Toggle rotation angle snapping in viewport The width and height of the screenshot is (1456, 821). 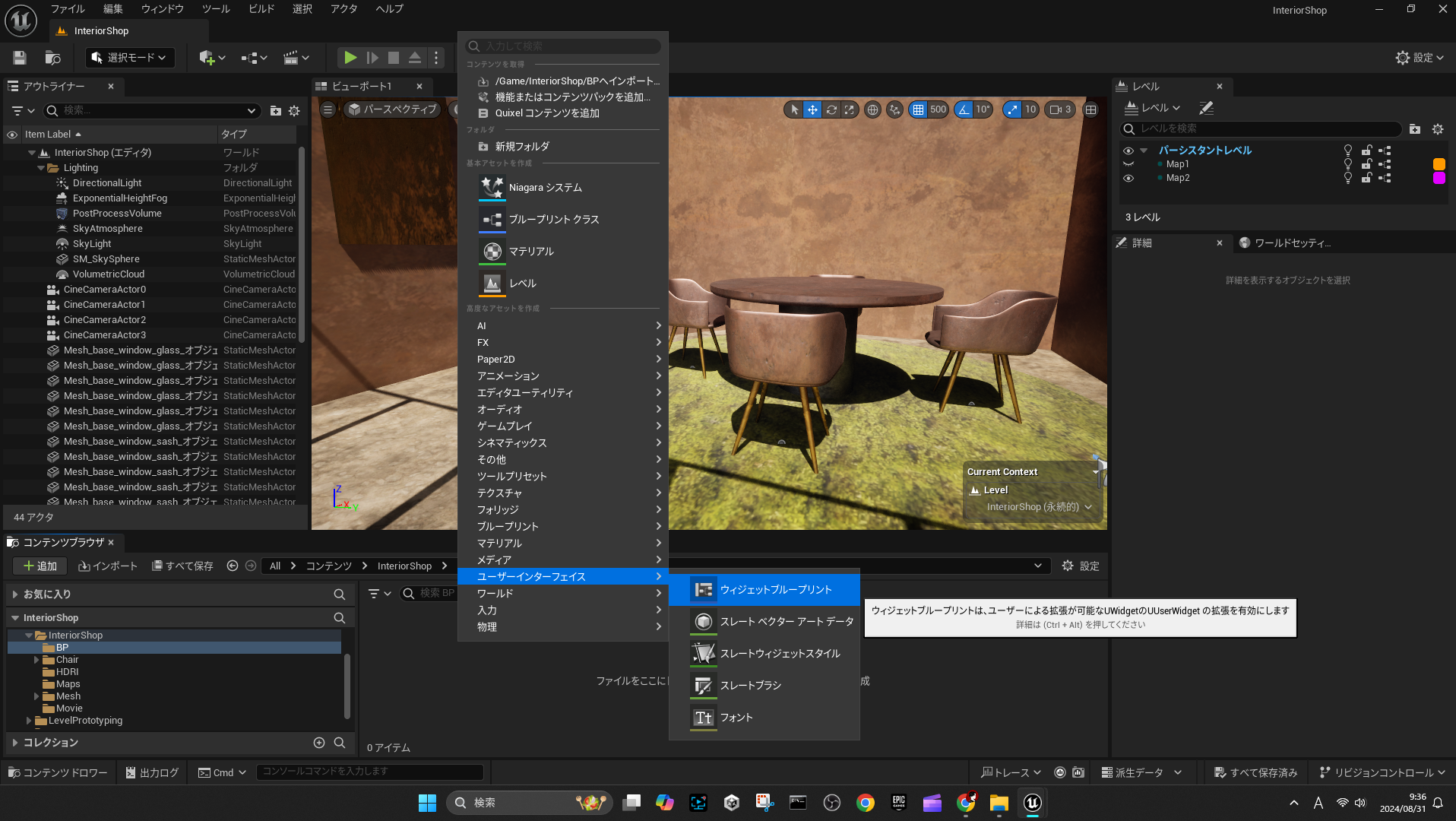964,109
